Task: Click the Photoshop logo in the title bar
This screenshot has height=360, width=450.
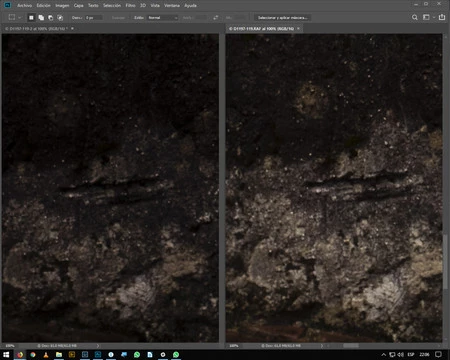Action: pyautogui.click(x=7, y=5)
